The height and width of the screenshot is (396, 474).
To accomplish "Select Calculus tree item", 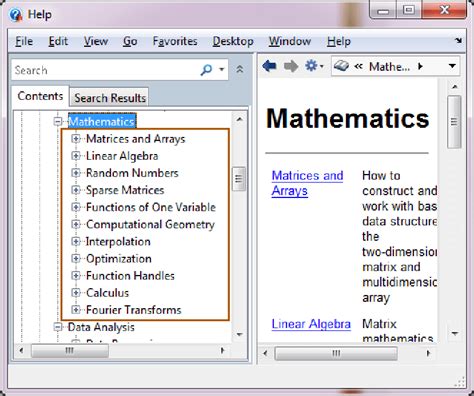I will (107, 293).
